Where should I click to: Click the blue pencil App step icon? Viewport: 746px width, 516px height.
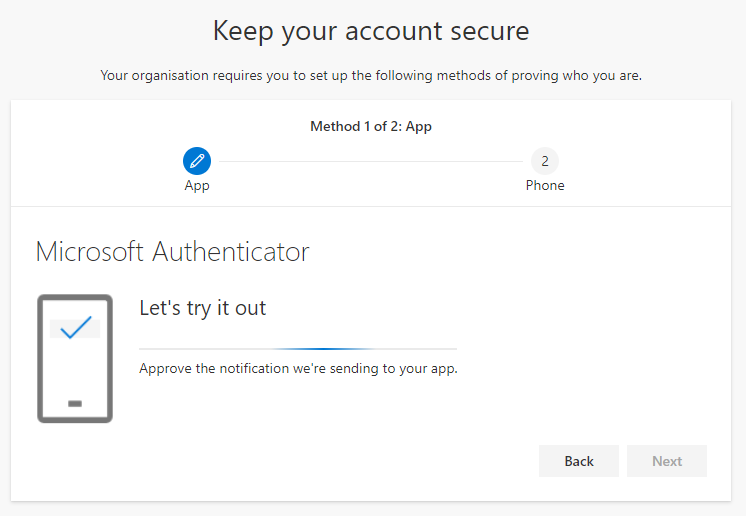pyautogui.click(x=197, y=161)
